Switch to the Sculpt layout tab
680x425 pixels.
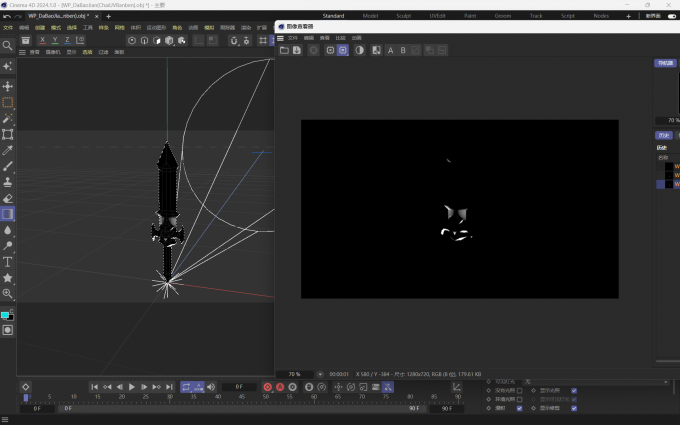pos(403,16)
